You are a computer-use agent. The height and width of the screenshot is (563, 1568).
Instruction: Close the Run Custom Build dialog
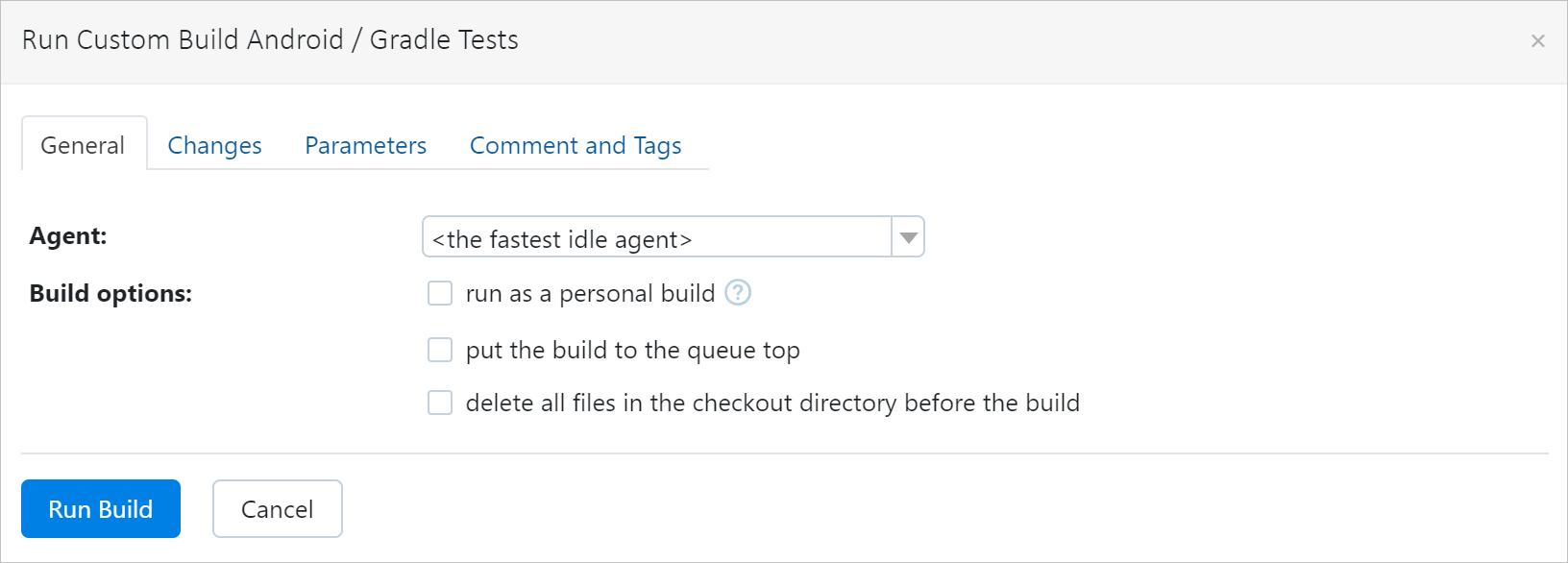pos(1537,40)
